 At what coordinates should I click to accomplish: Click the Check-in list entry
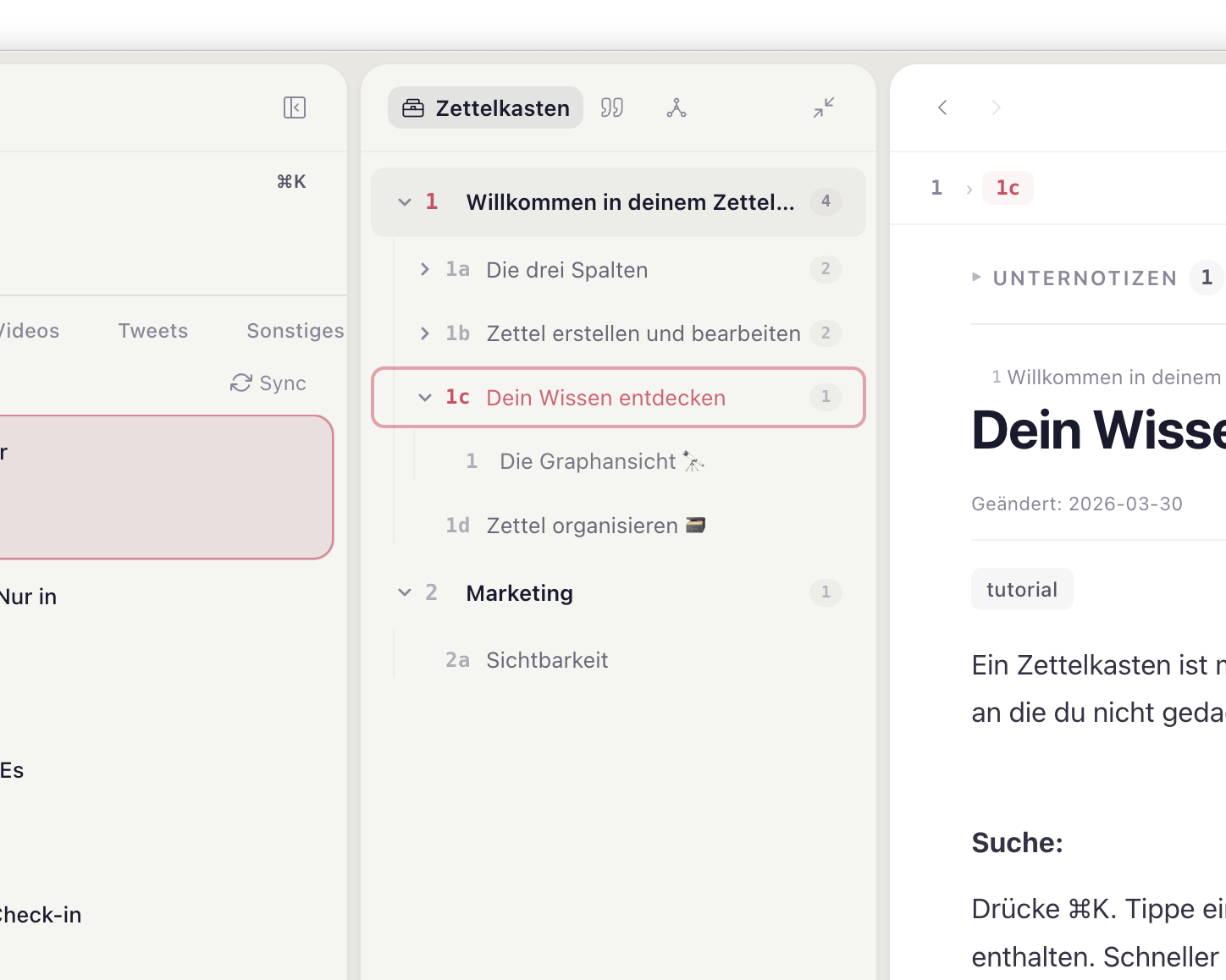[41, 915]
